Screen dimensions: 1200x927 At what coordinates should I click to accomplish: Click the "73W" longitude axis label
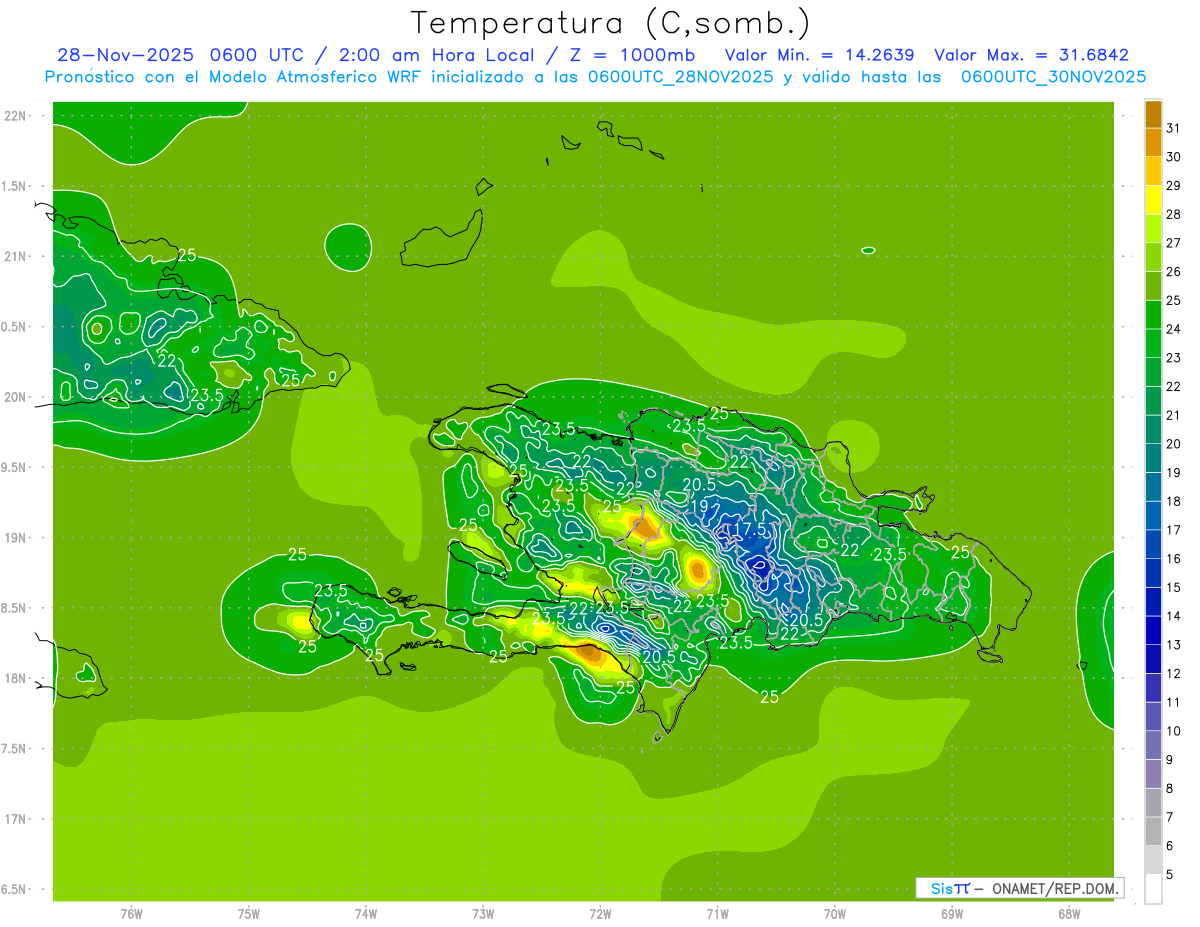tap(483, 914)
